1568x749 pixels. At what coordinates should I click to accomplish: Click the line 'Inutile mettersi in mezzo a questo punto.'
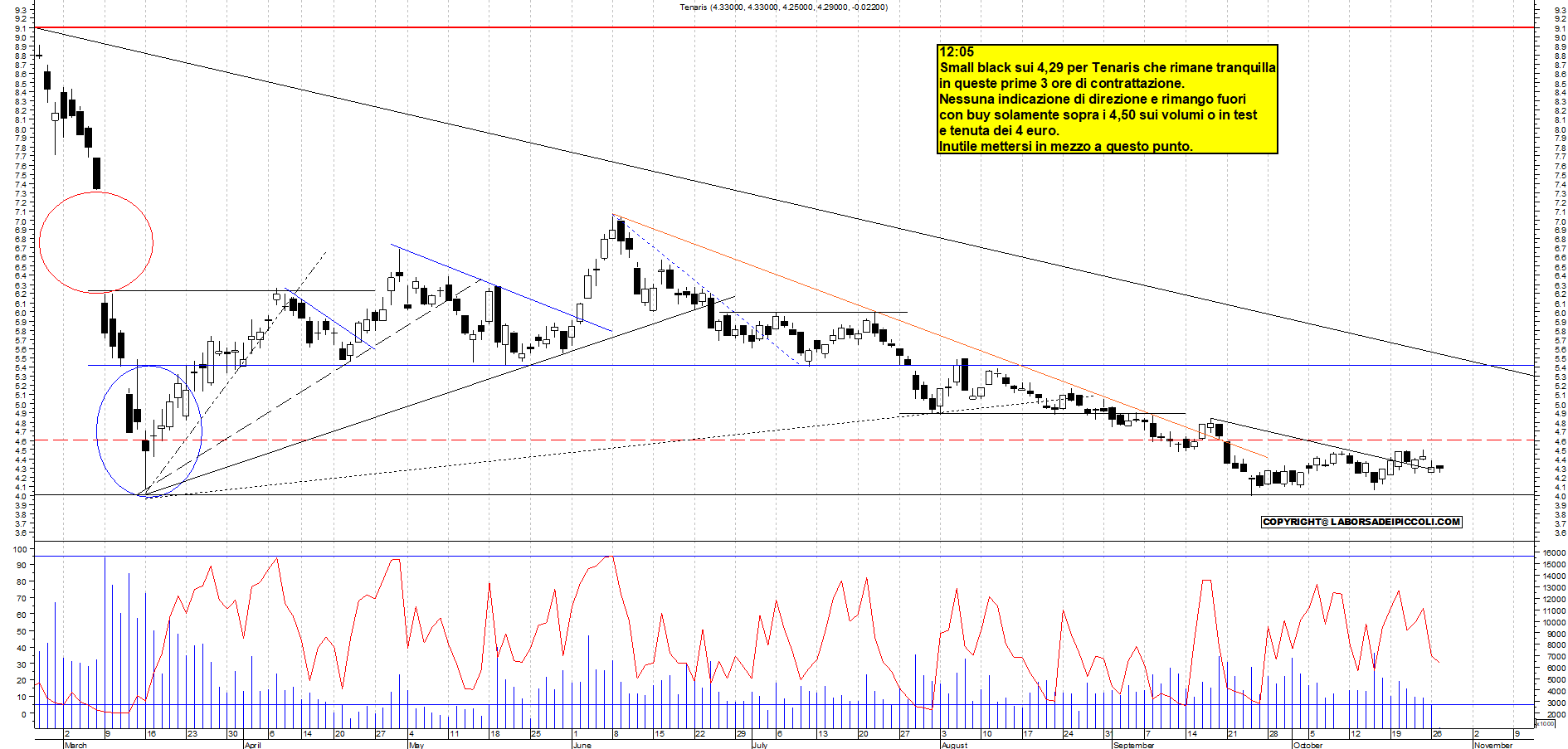point(1066,146)
